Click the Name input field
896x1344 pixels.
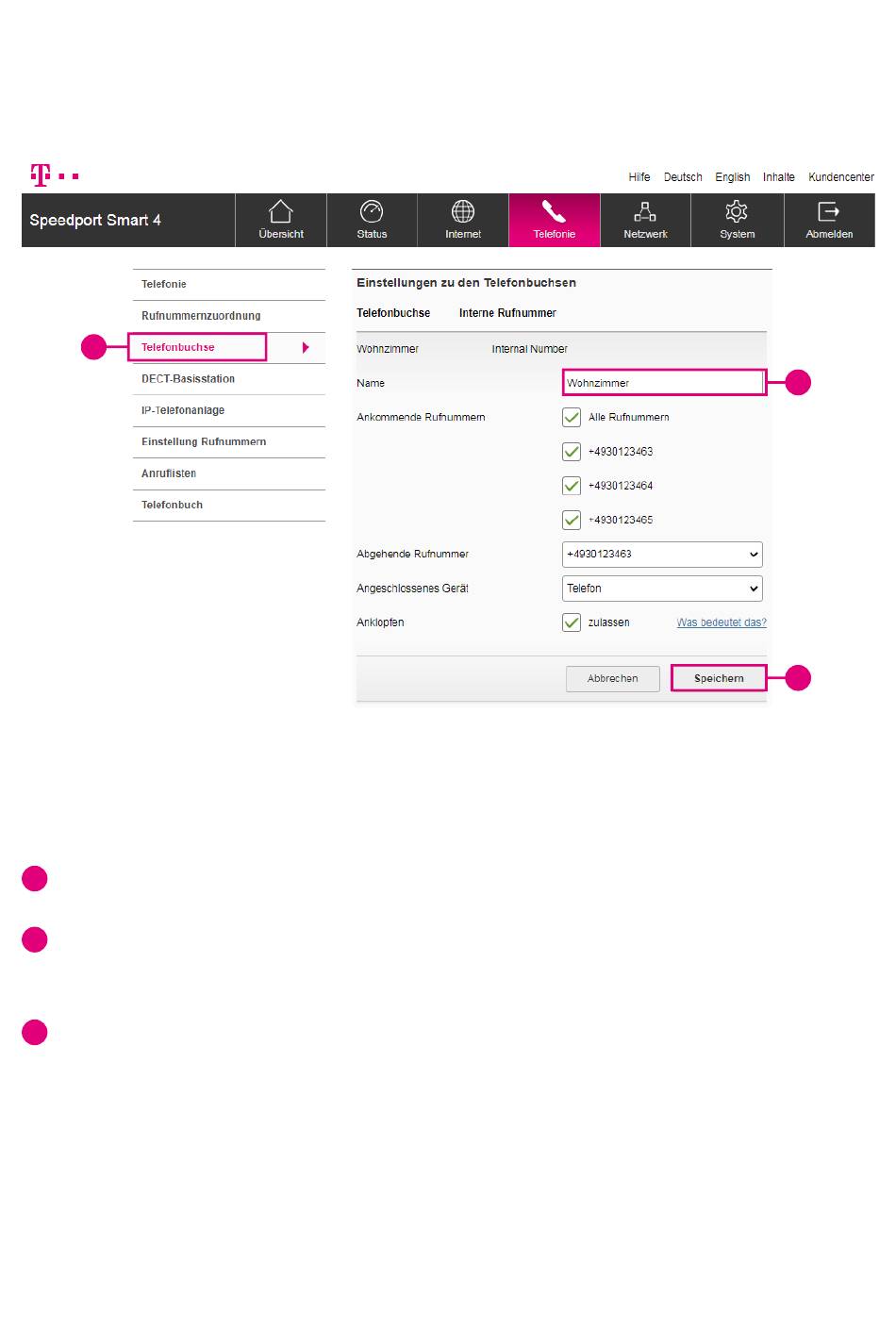[662, 383]
